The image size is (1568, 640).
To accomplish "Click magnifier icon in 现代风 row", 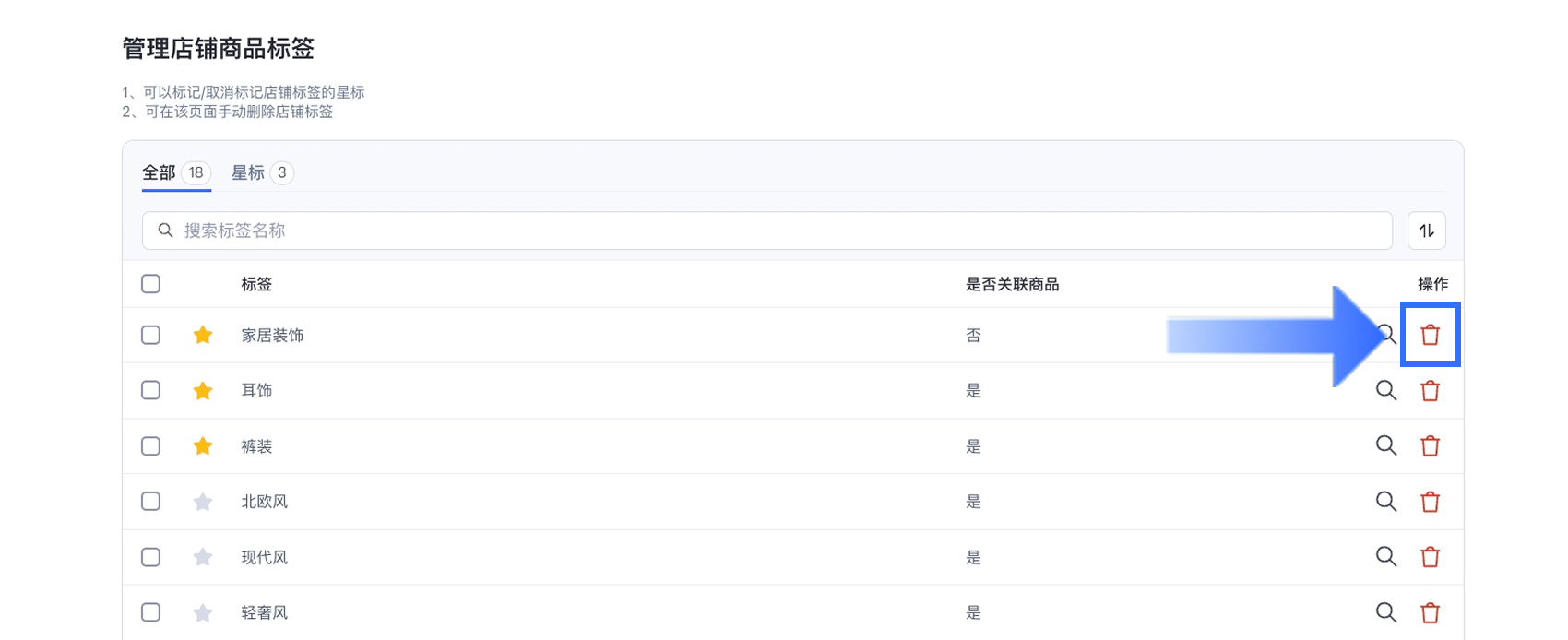I will point(1385,557).
